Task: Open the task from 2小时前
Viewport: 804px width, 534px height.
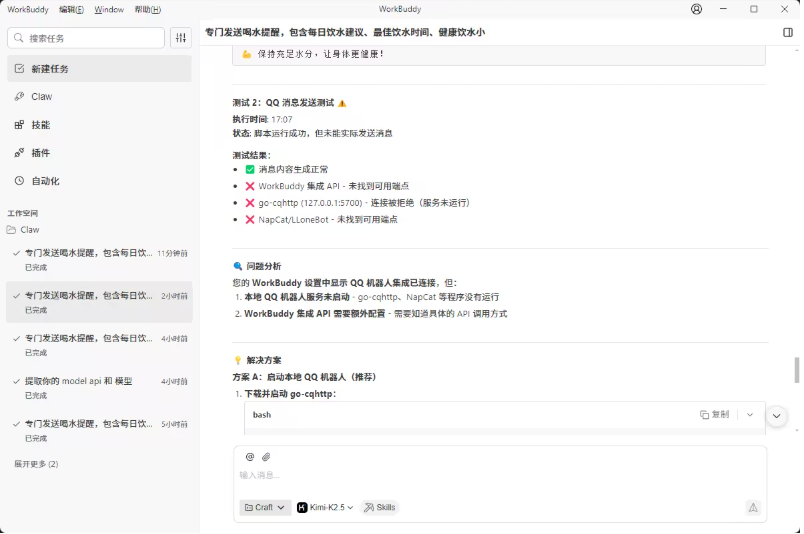Action: tap(99, 302)
